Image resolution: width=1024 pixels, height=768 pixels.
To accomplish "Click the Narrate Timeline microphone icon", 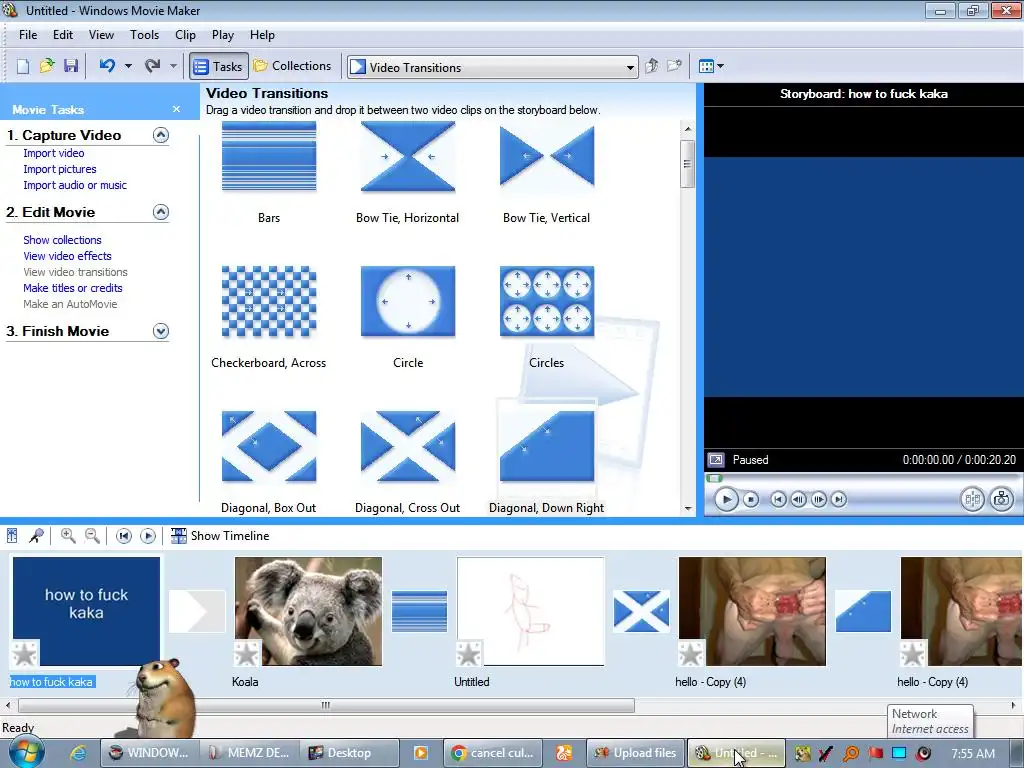I will (x=37, y=536).
